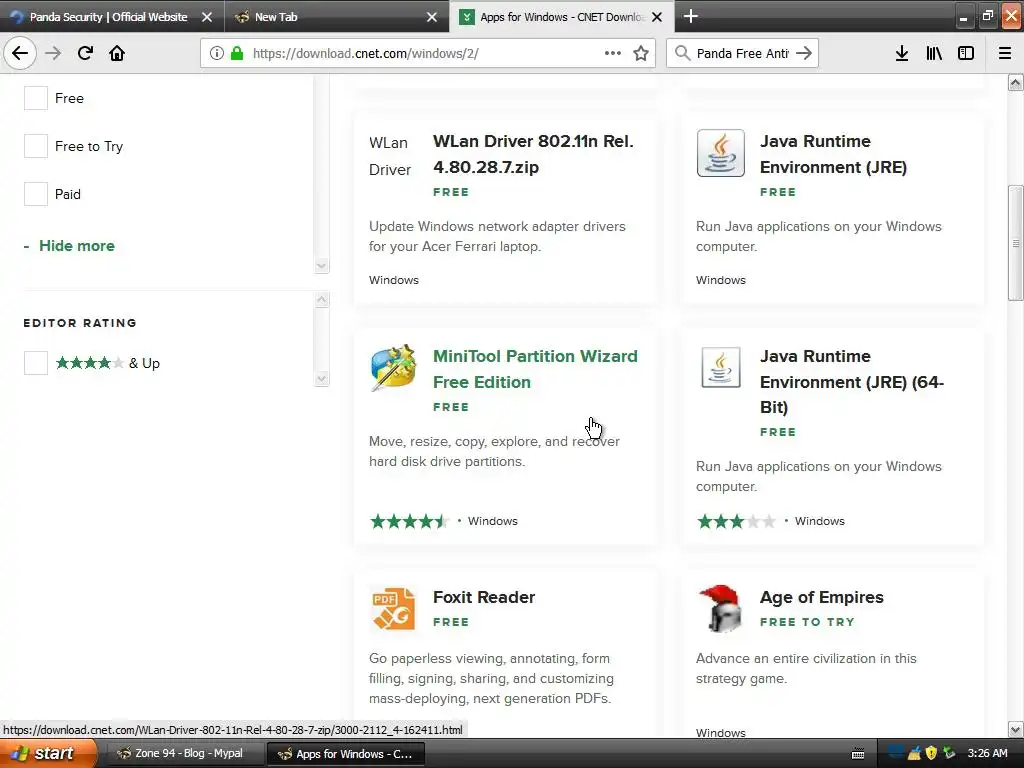Open the on-screen keyboard tray icon
1024x768 pixels.
(x=858, y=754)
